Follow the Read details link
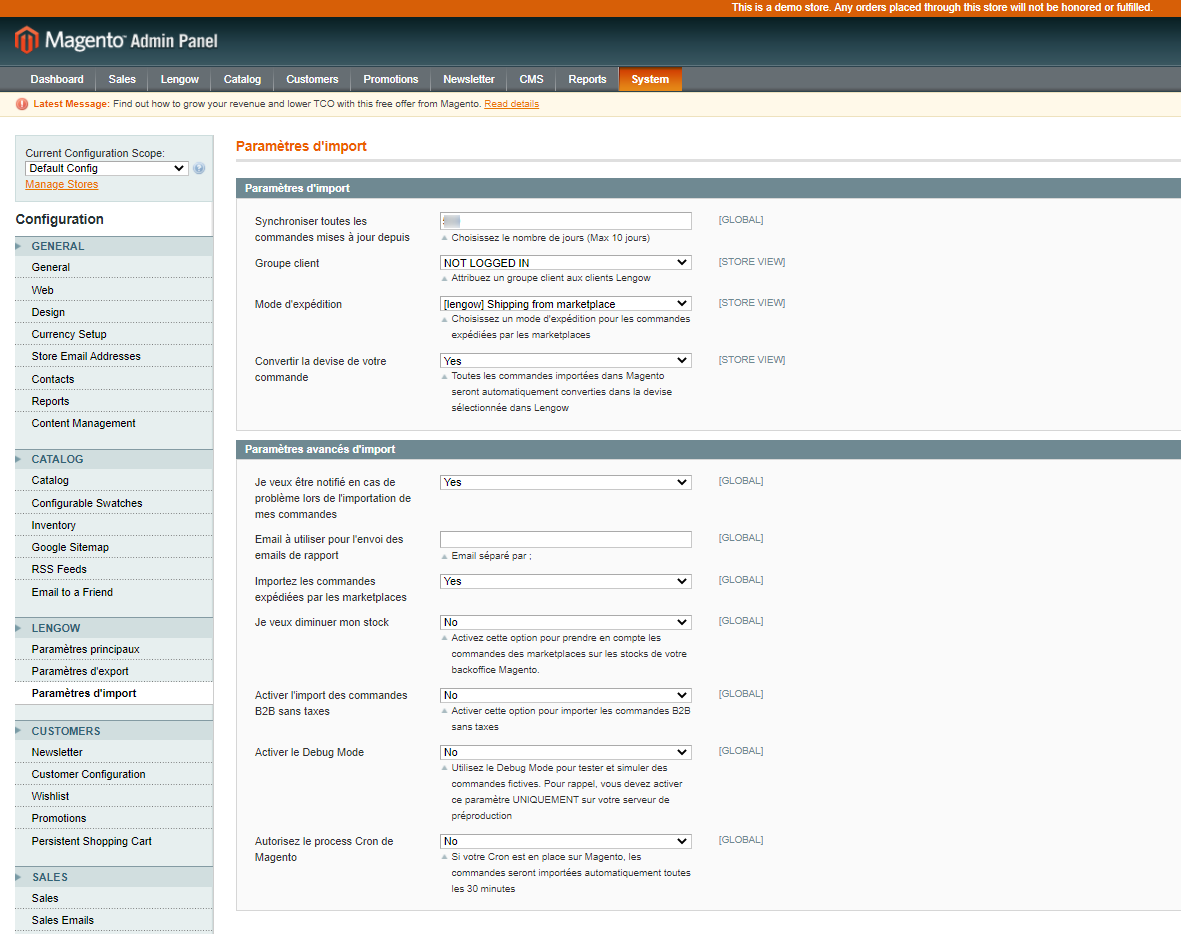Screen dimensions: 1181x934 click(511, 104)
